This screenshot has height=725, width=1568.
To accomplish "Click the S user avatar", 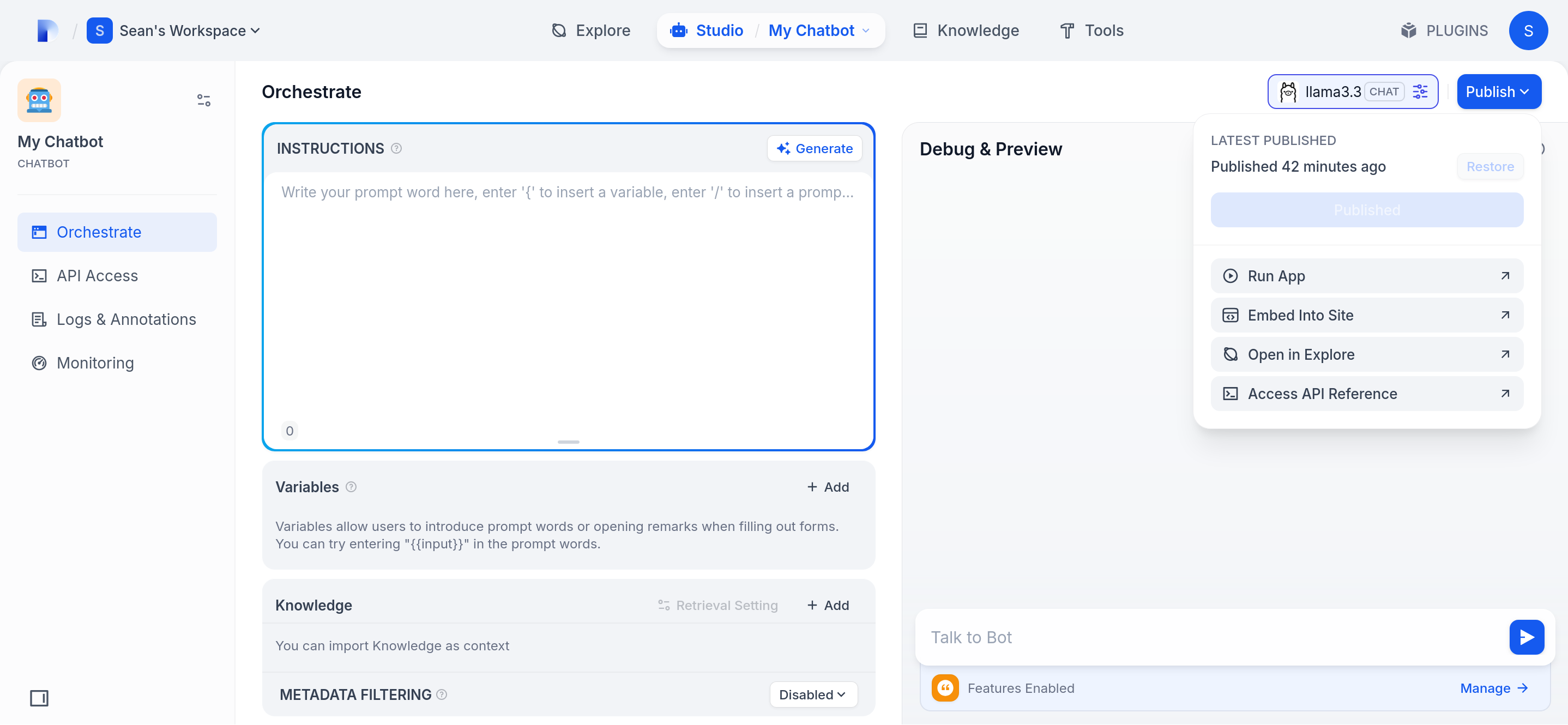I will (x=1528, y=31).
